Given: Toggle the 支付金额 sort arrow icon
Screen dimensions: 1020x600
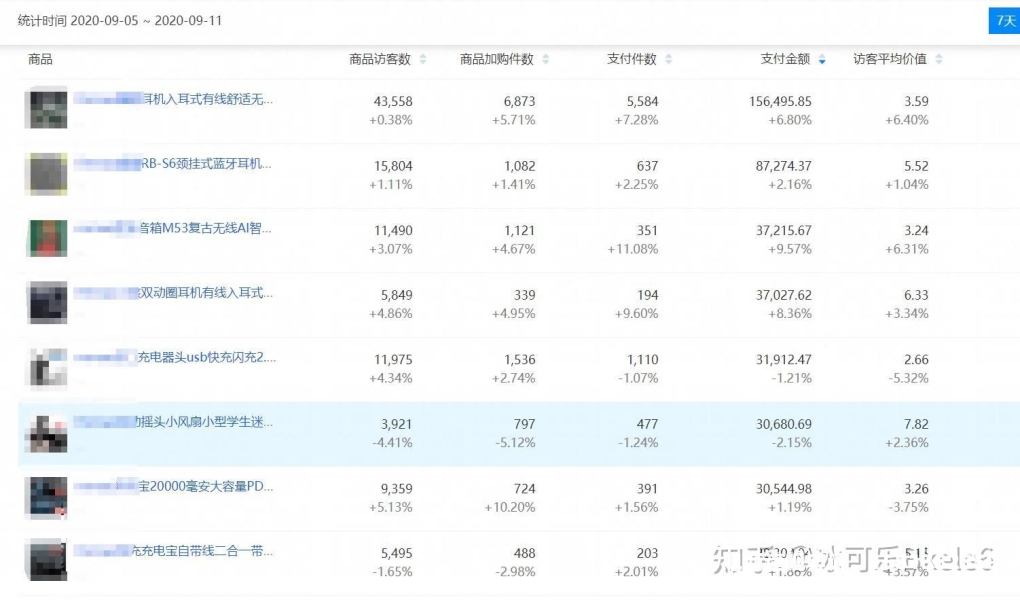Looking at the screenshot, I should (x=822, y=60).
